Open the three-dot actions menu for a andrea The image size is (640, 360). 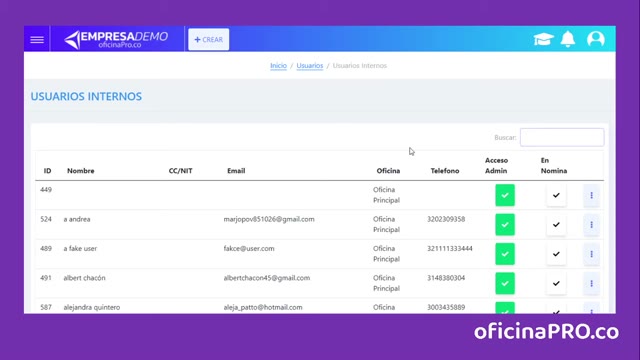click(591, 225)
